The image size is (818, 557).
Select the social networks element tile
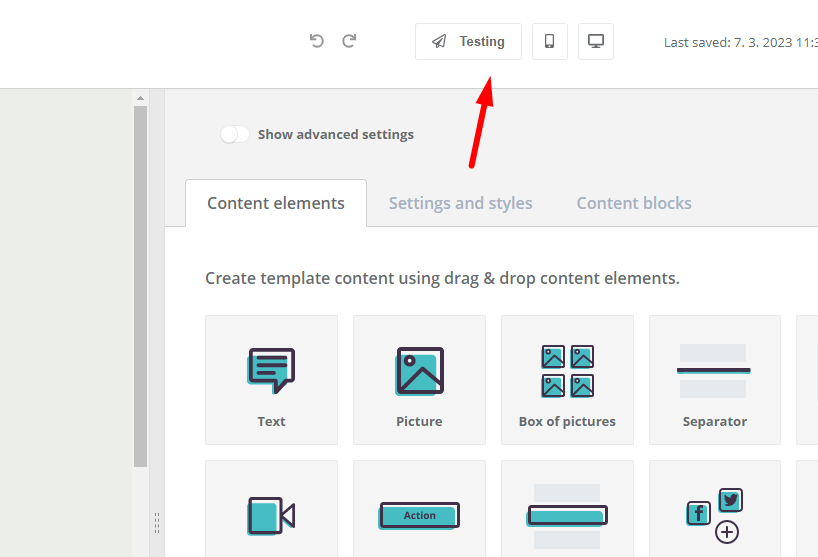[715, 508]
